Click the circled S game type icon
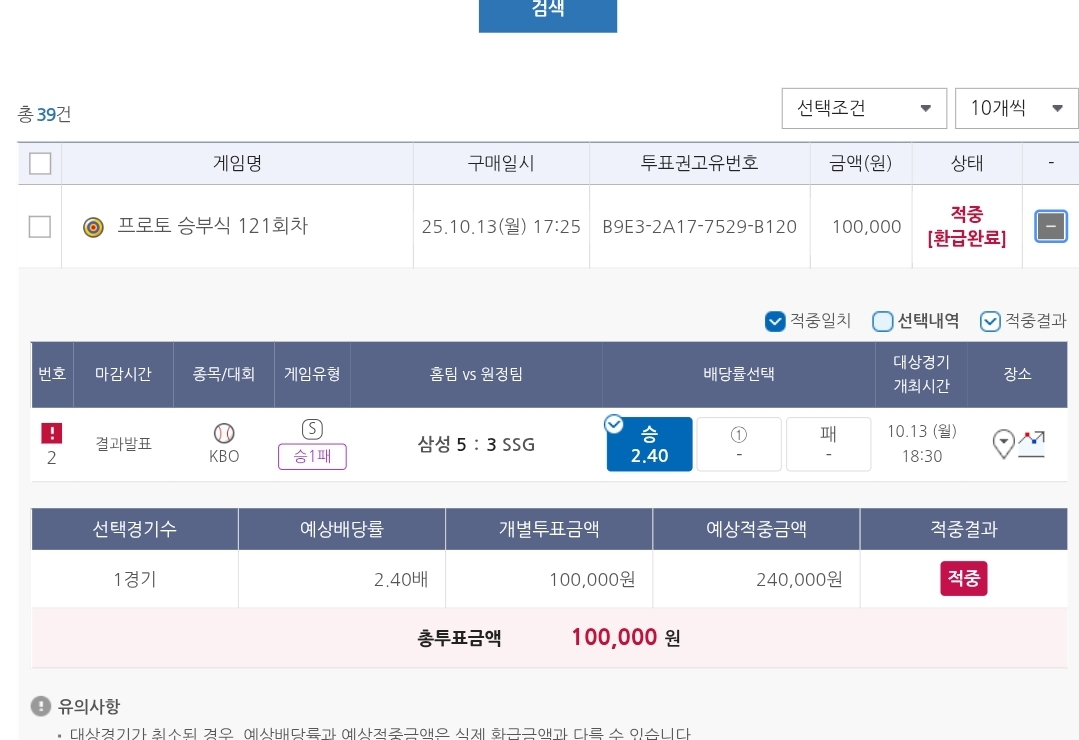Screen dimensions: 1079x740 click(x=312, y=429)
